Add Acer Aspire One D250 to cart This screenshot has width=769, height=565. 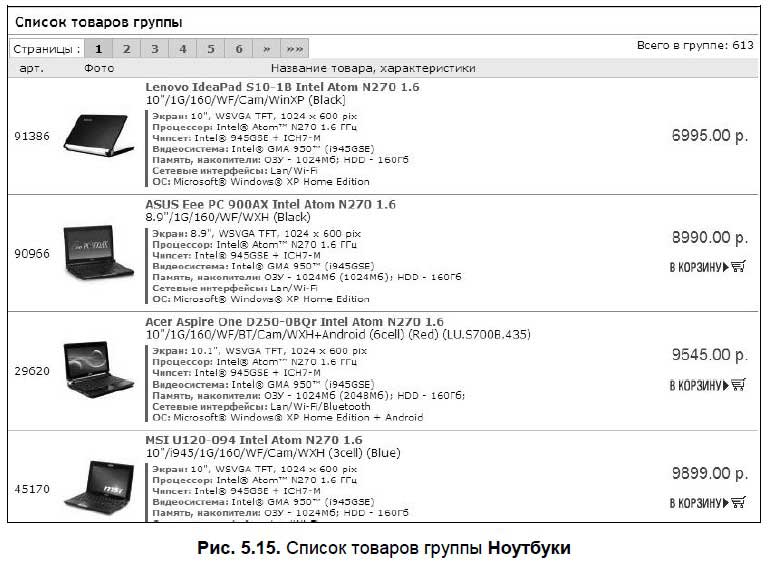click(708, 385)
